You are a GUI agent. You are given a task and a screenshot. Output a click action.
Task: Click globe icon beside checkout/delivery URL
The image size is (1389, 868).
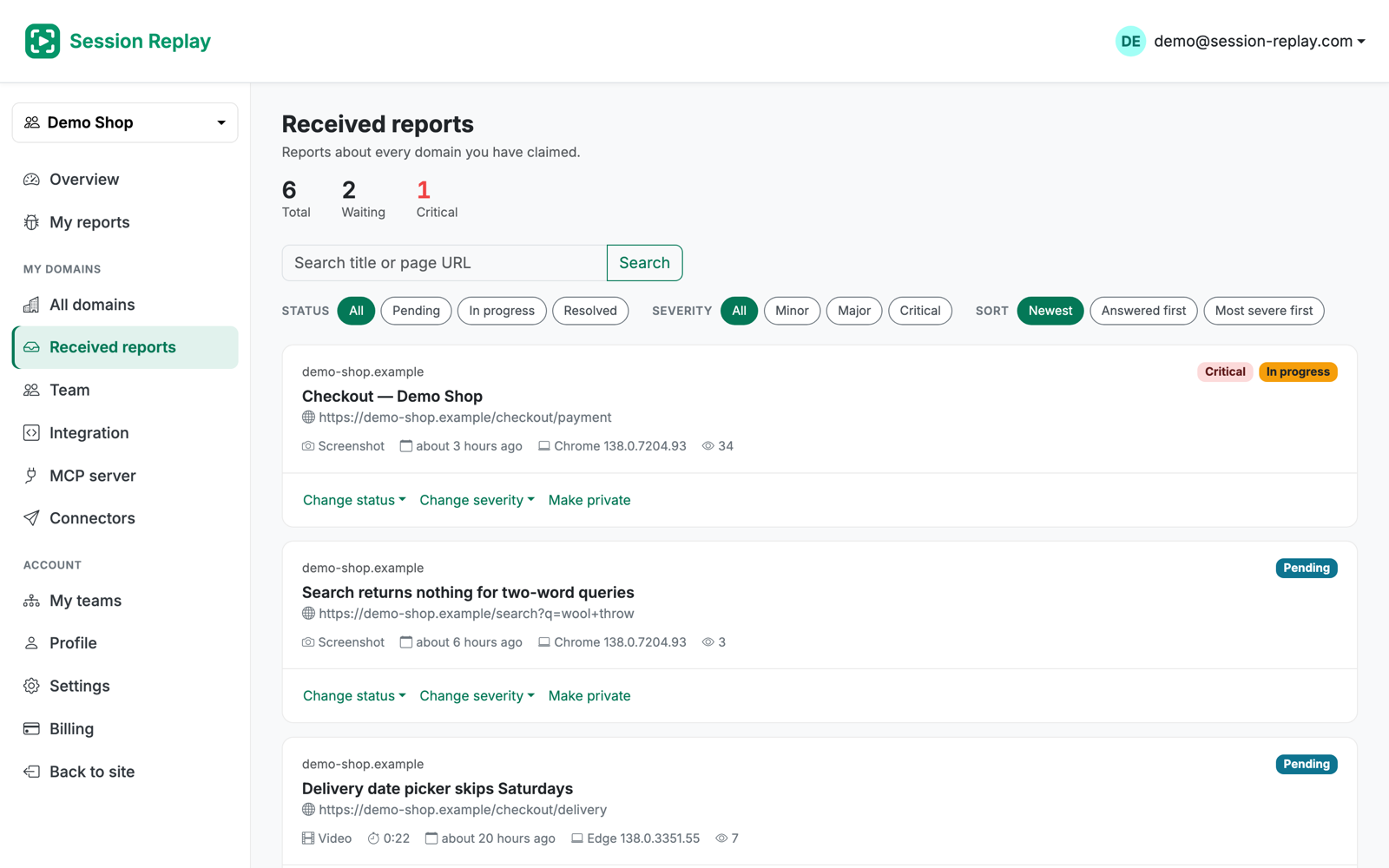click(x=308, y=810)
